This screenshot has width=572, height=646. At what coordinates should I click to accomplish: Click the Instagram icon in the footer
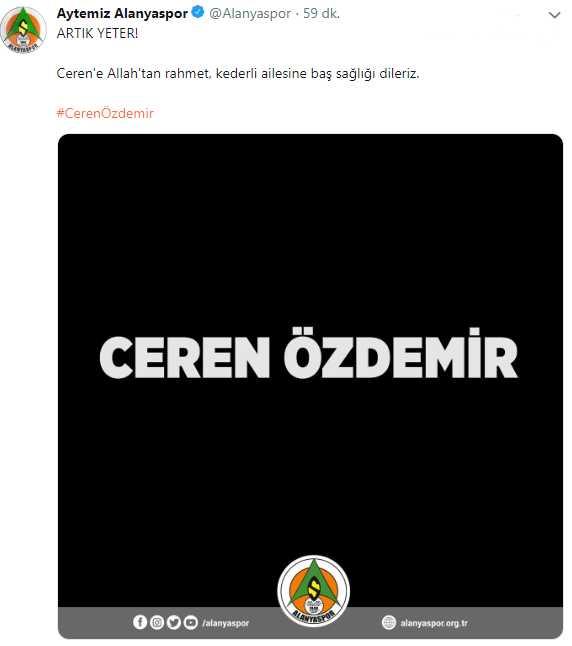pyautogui.click(x=157, y=622)
